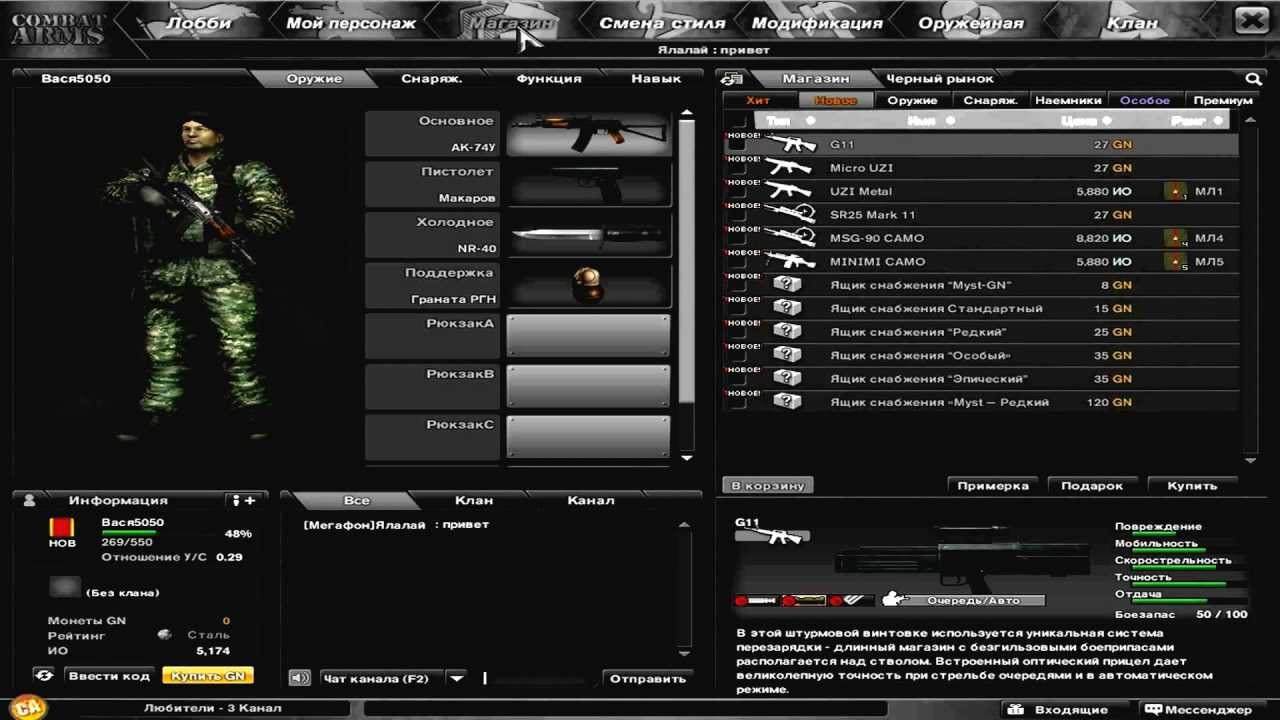Click the chat message input field

point(538,678)
